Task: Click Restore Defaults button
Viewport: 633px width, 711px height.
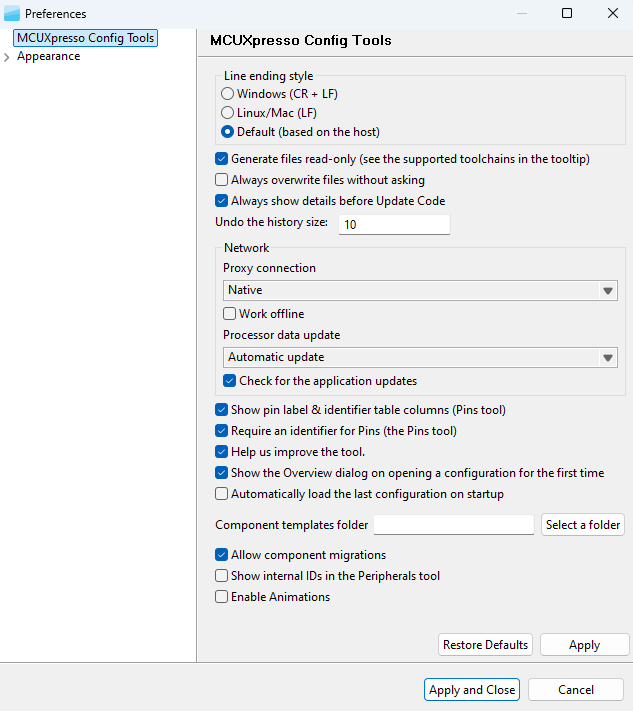Action: (x=485, y=645)
